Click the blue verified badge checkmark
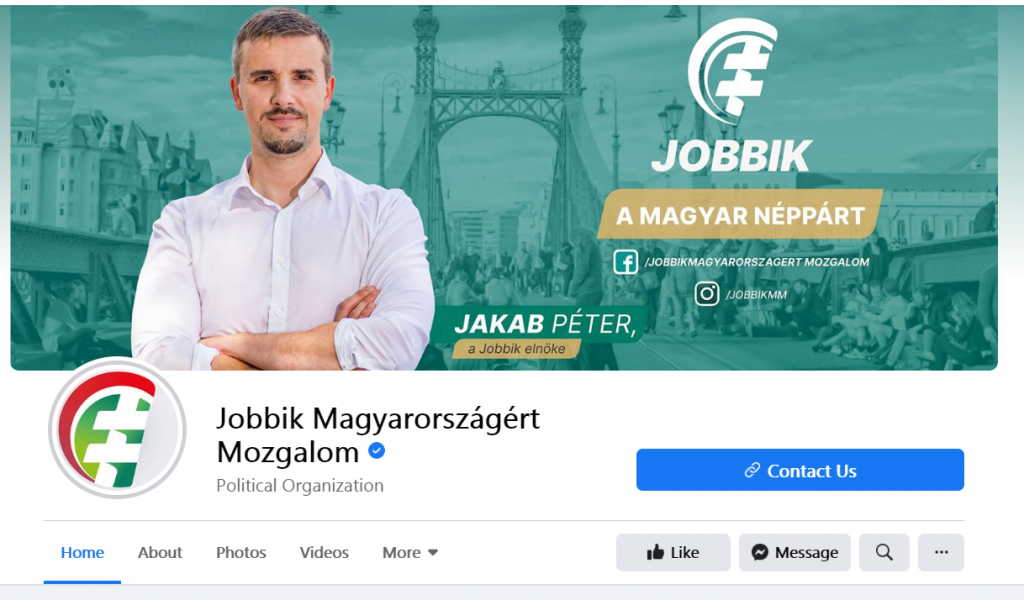 coord(377,450)
